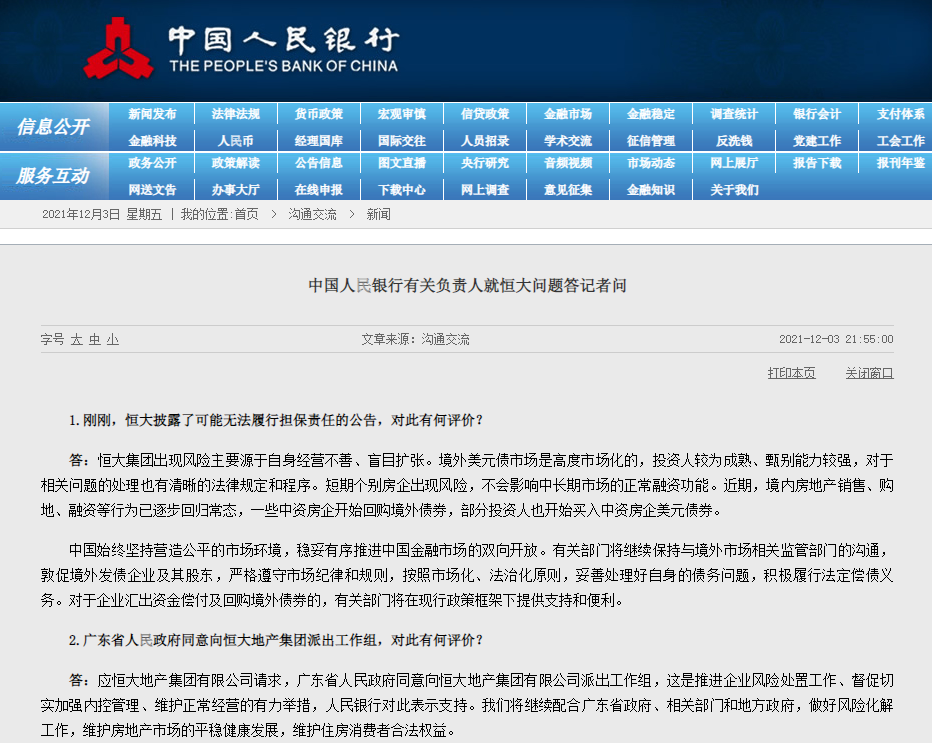Viewport: 932px width, 743px height.
Task: Go to 金融稳定 section
Action: (651, 114)
